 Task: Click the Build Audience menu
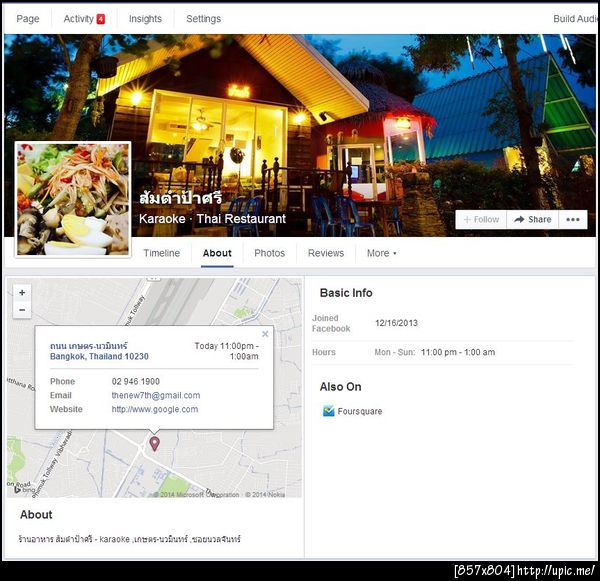(574, 19)
